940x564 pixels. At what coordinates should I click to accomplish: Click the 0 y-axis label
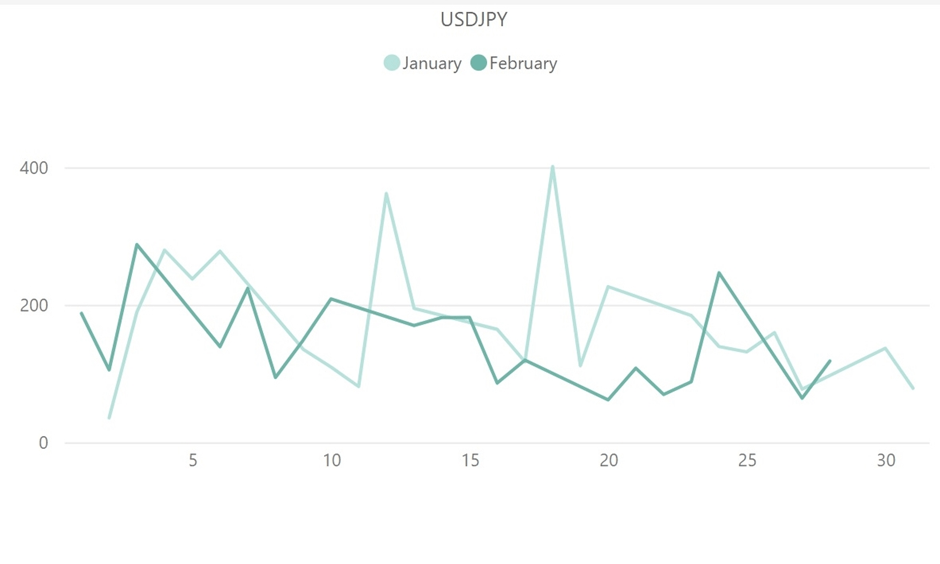pos(43,443)
